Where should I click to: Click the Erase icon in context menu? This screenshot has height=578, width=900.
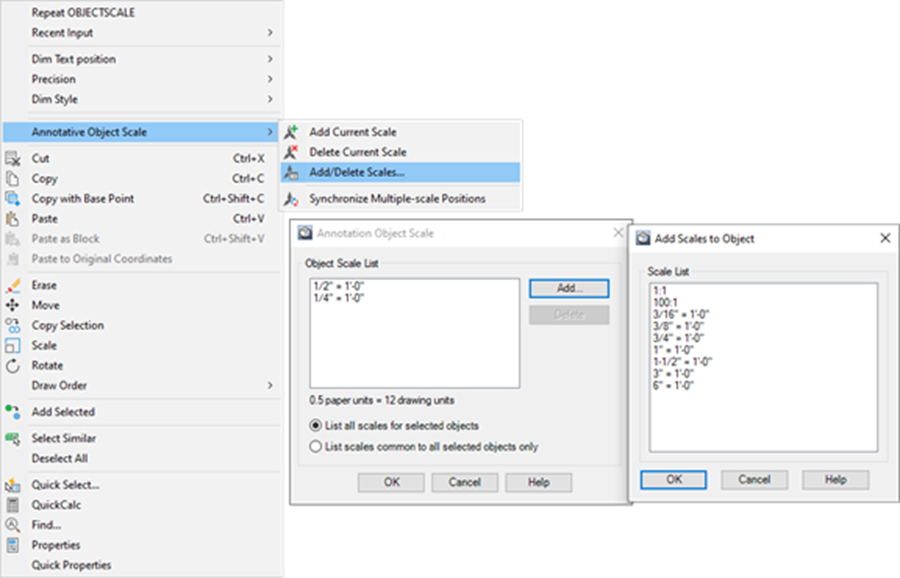coord(13,285)
